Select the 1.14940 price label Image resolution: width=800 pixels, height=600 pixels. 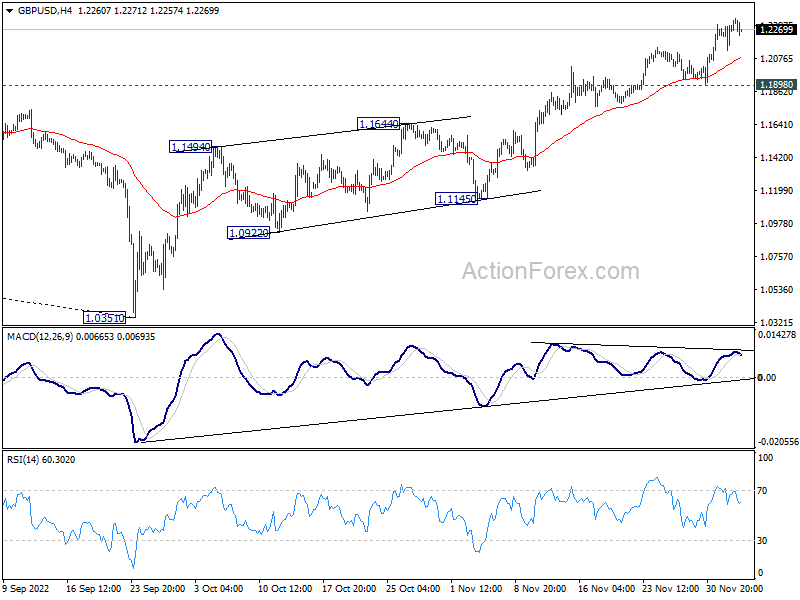190,147
